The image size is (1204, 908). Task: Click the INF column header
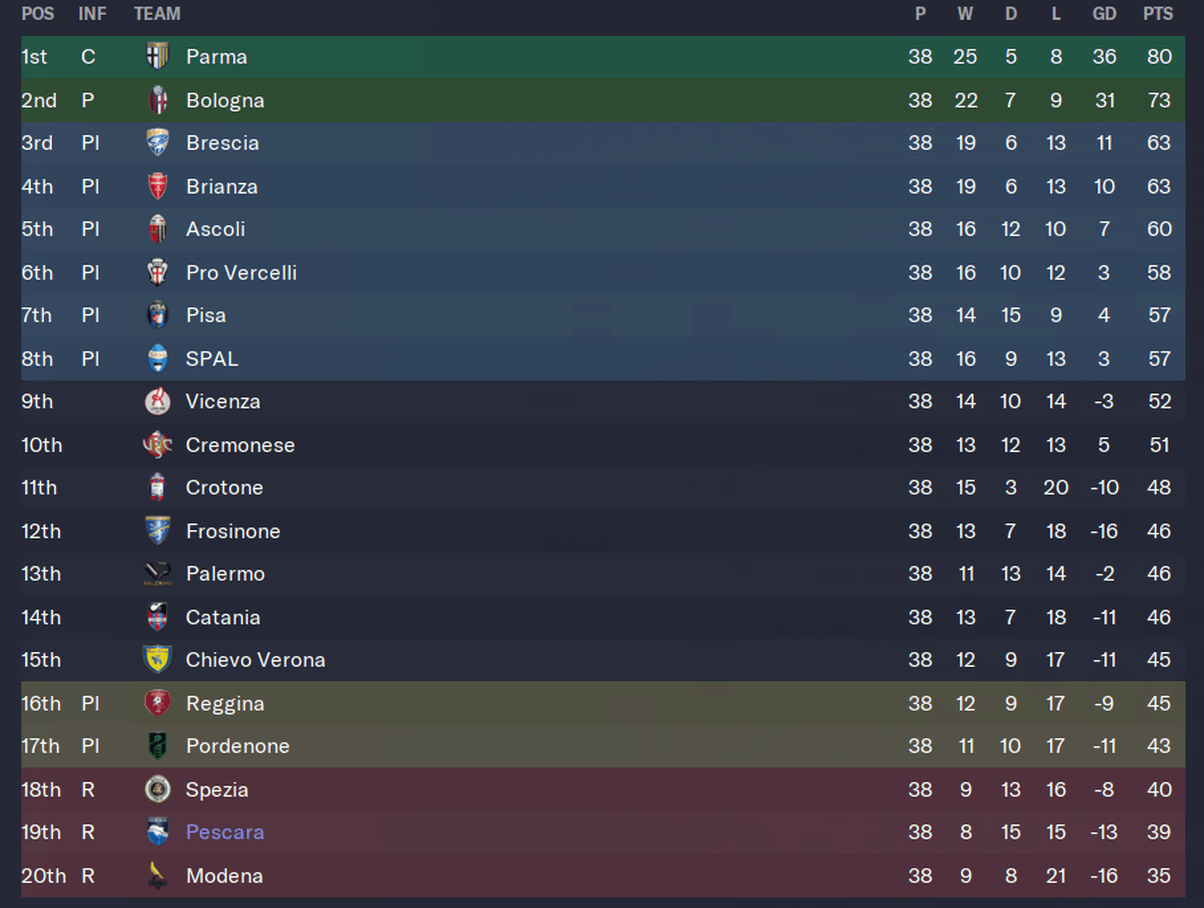(92, 14)
